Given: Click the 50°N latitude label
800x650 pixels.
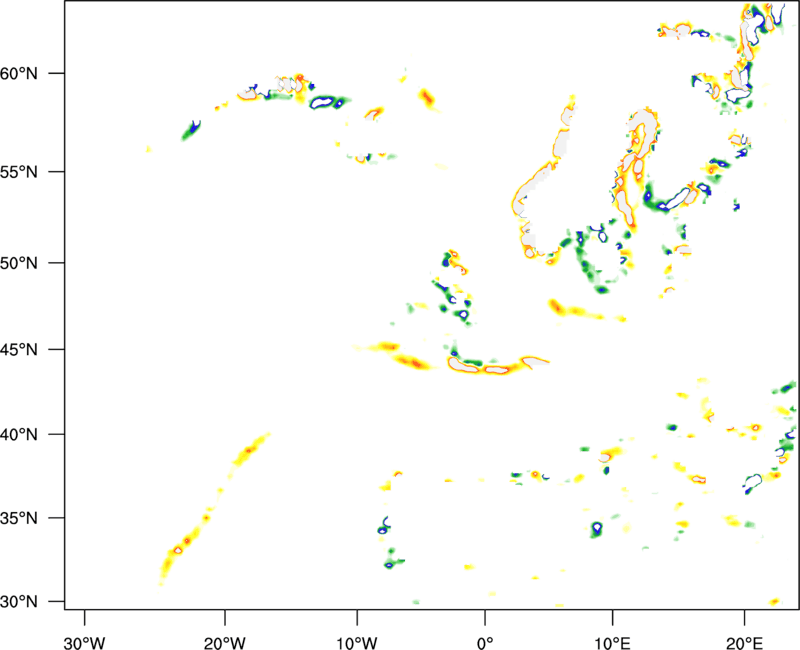Looking at the screenshot, I should 19,263.
